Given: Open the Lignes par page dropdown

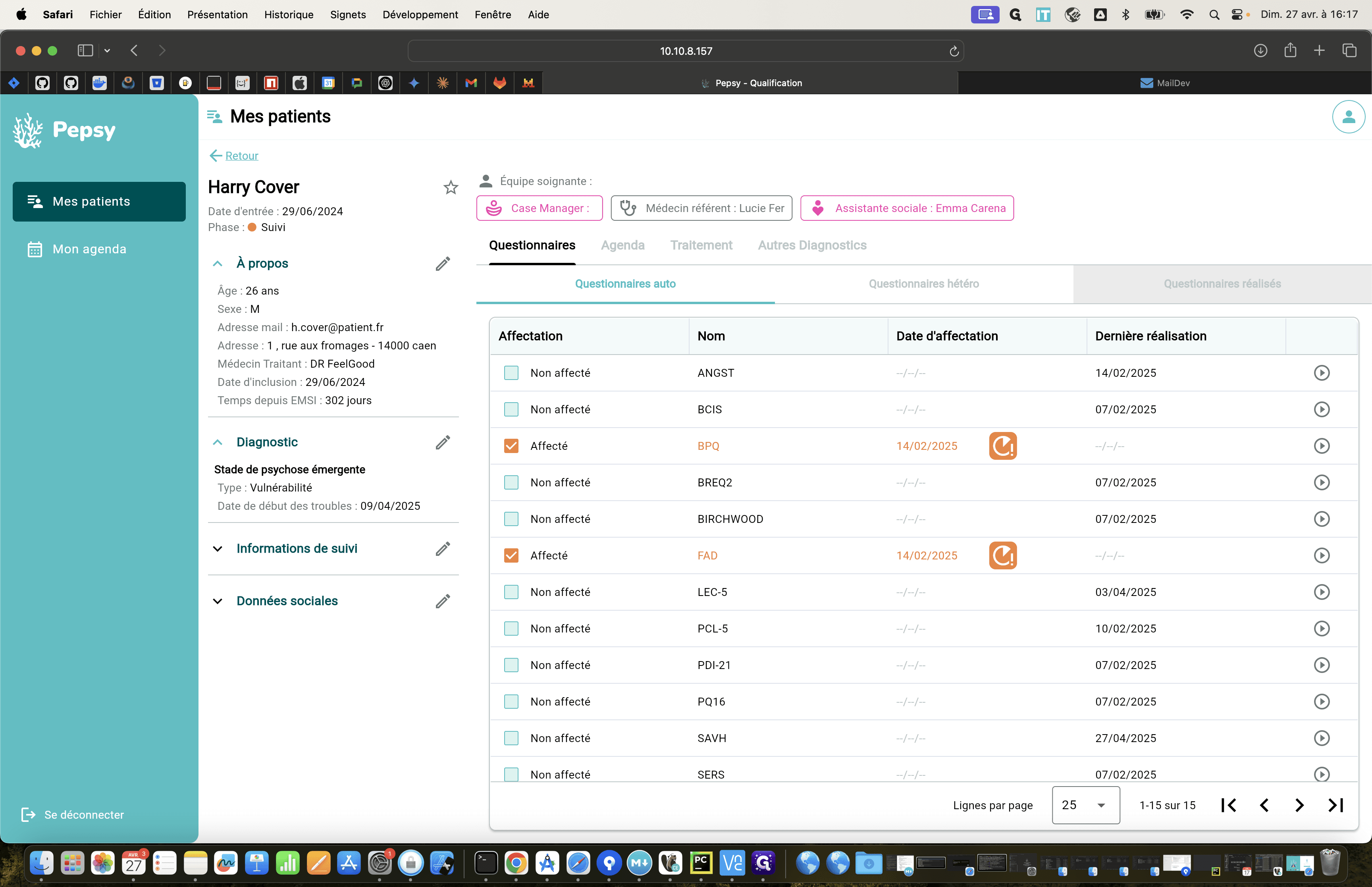Looking at the screenshot, I should point(1085,805).
